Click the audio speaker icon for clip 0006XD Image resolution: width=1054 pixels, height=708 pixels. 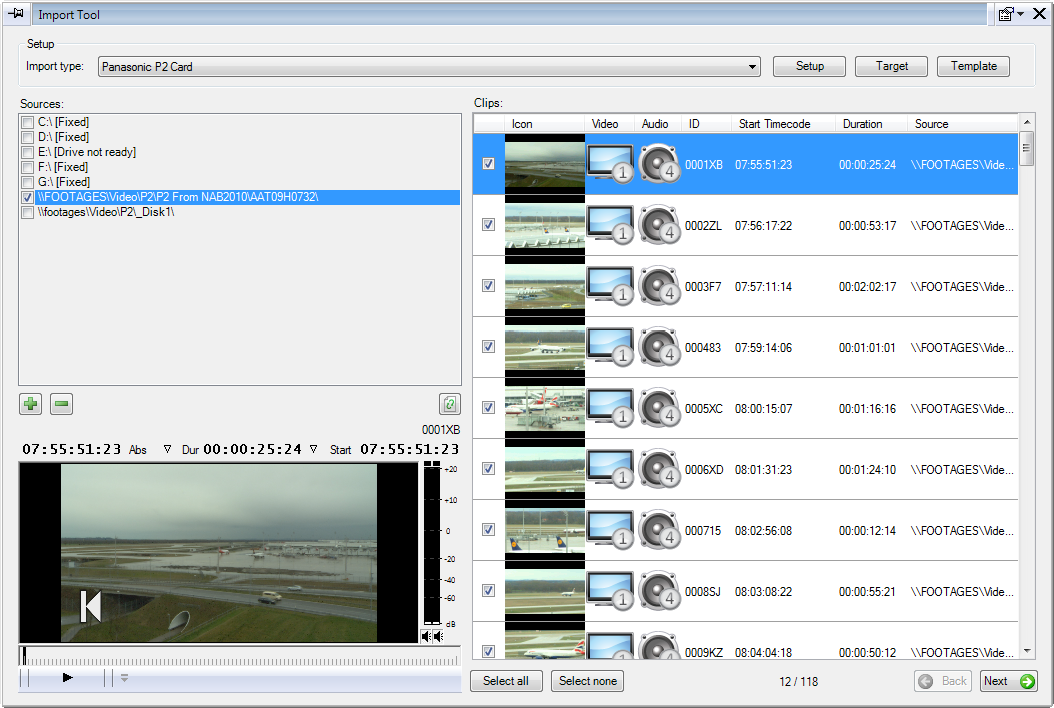tap(659, 469)
